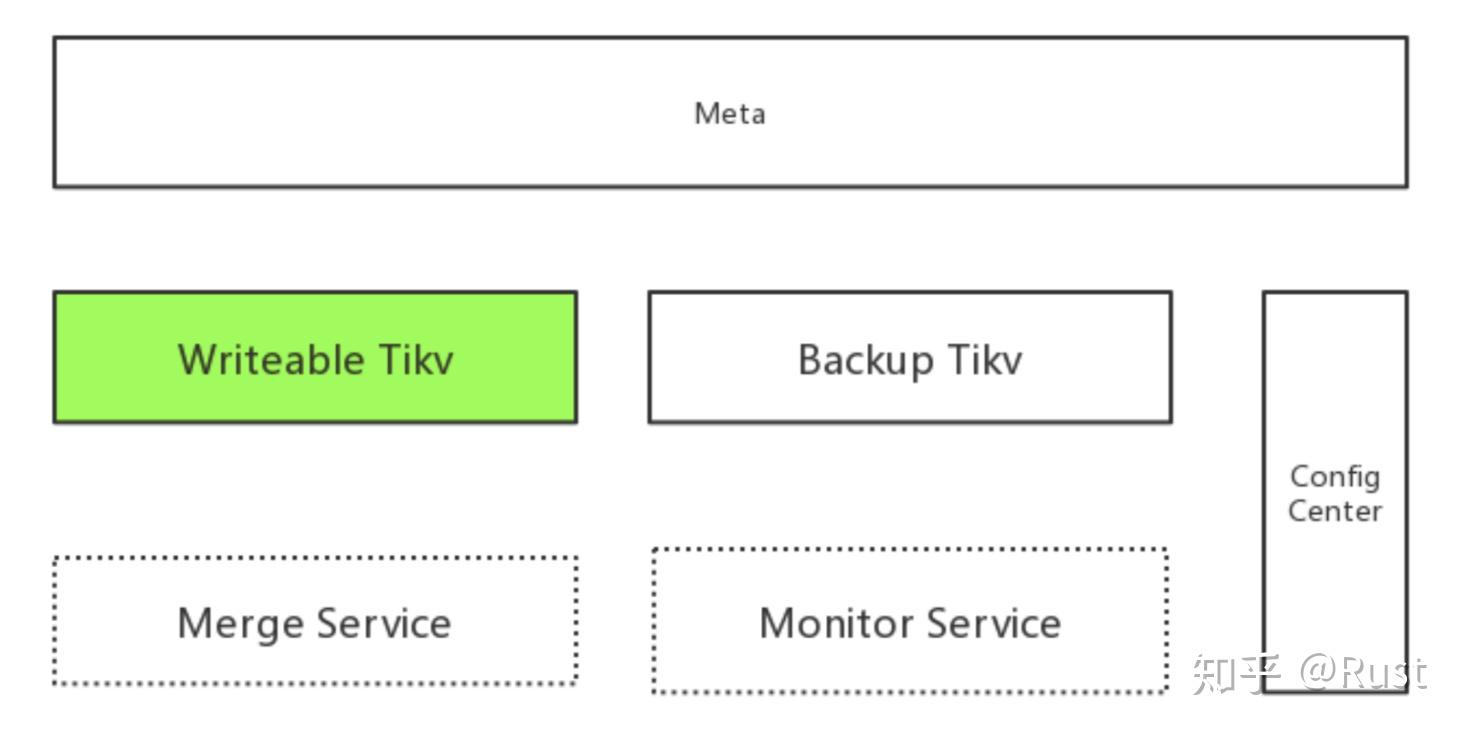Click the "Config Center" label text
This screenshot has width=1464, height=732.
[1335, 493]
